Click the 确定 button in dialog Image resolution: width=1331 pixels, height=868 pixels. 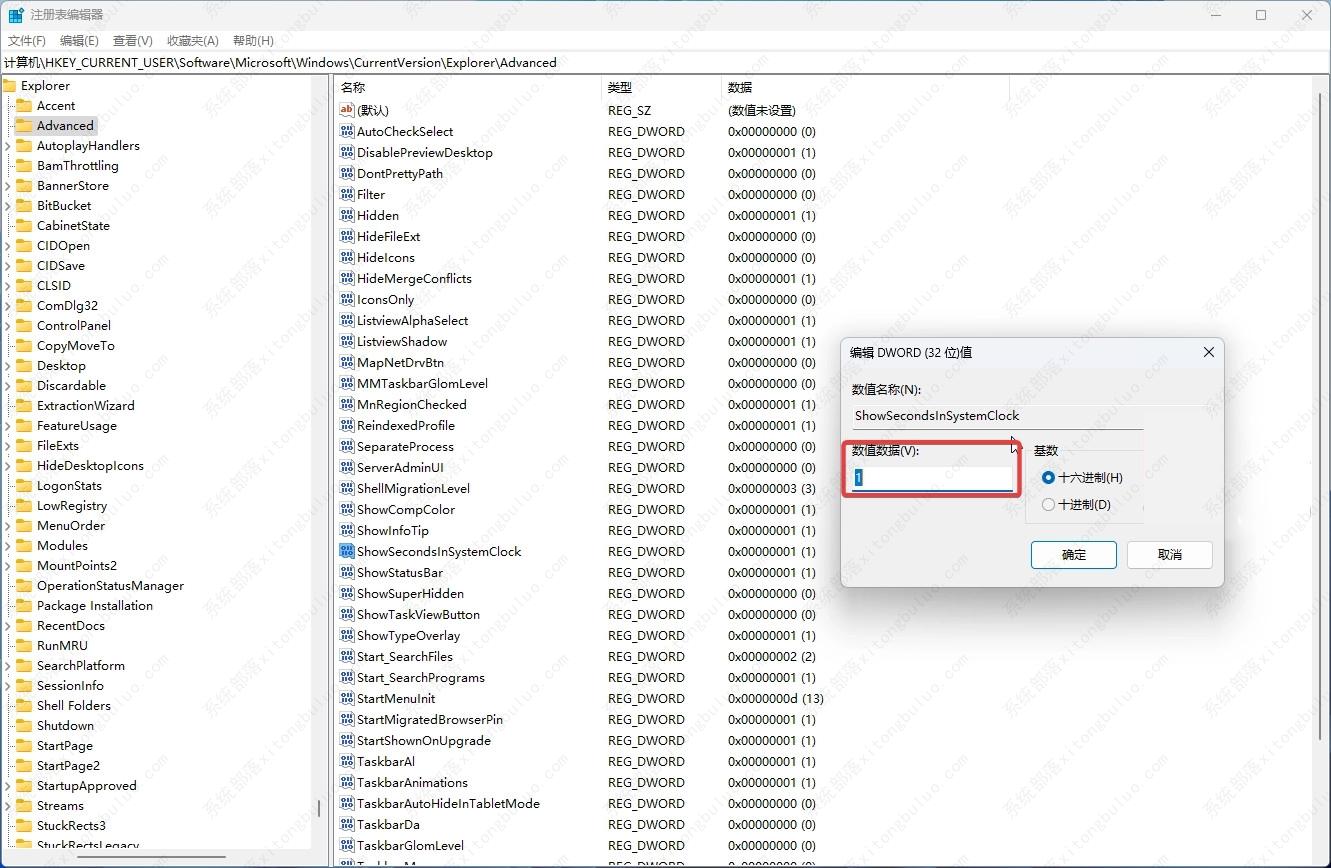tap(1073, 555)
